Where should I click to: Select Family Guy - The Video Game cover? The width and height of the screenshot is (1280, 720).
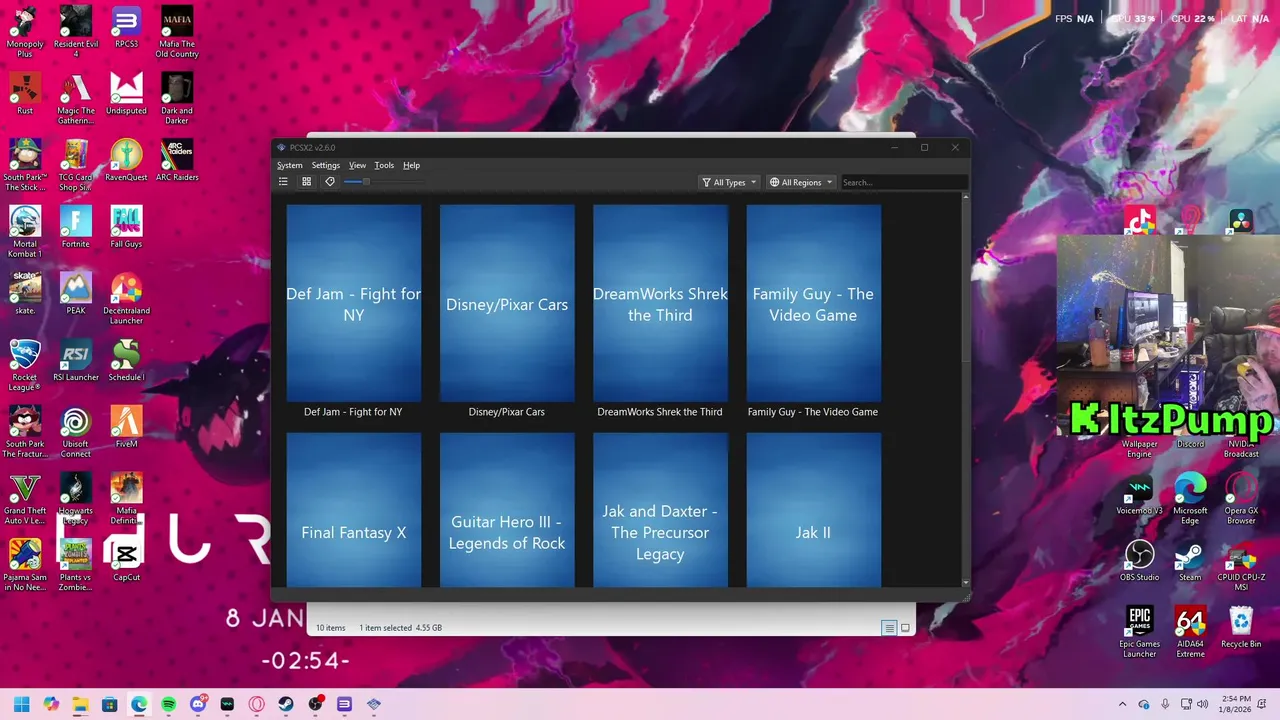(x=813, y=304)
